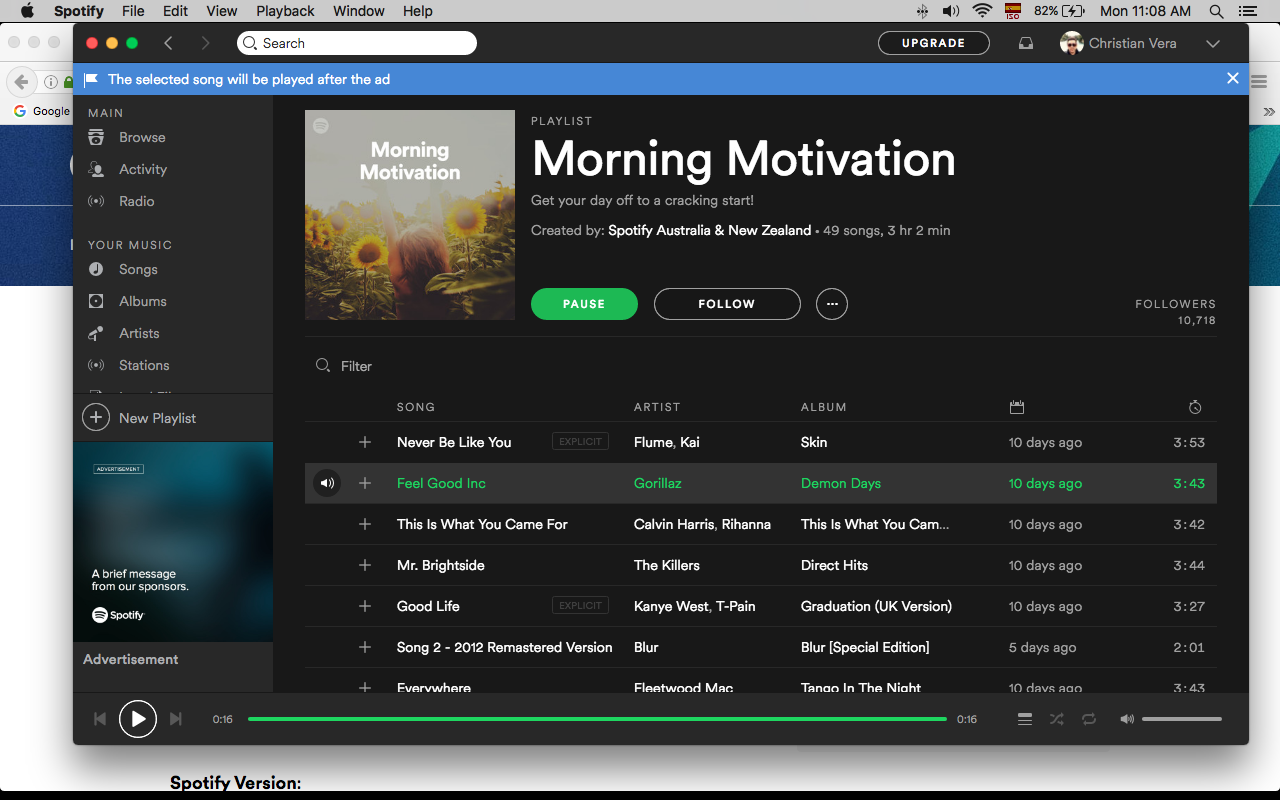1280x800 pixels.
Task: Select the Mr. Brightside song title
Action: click(x=441, y=565)
